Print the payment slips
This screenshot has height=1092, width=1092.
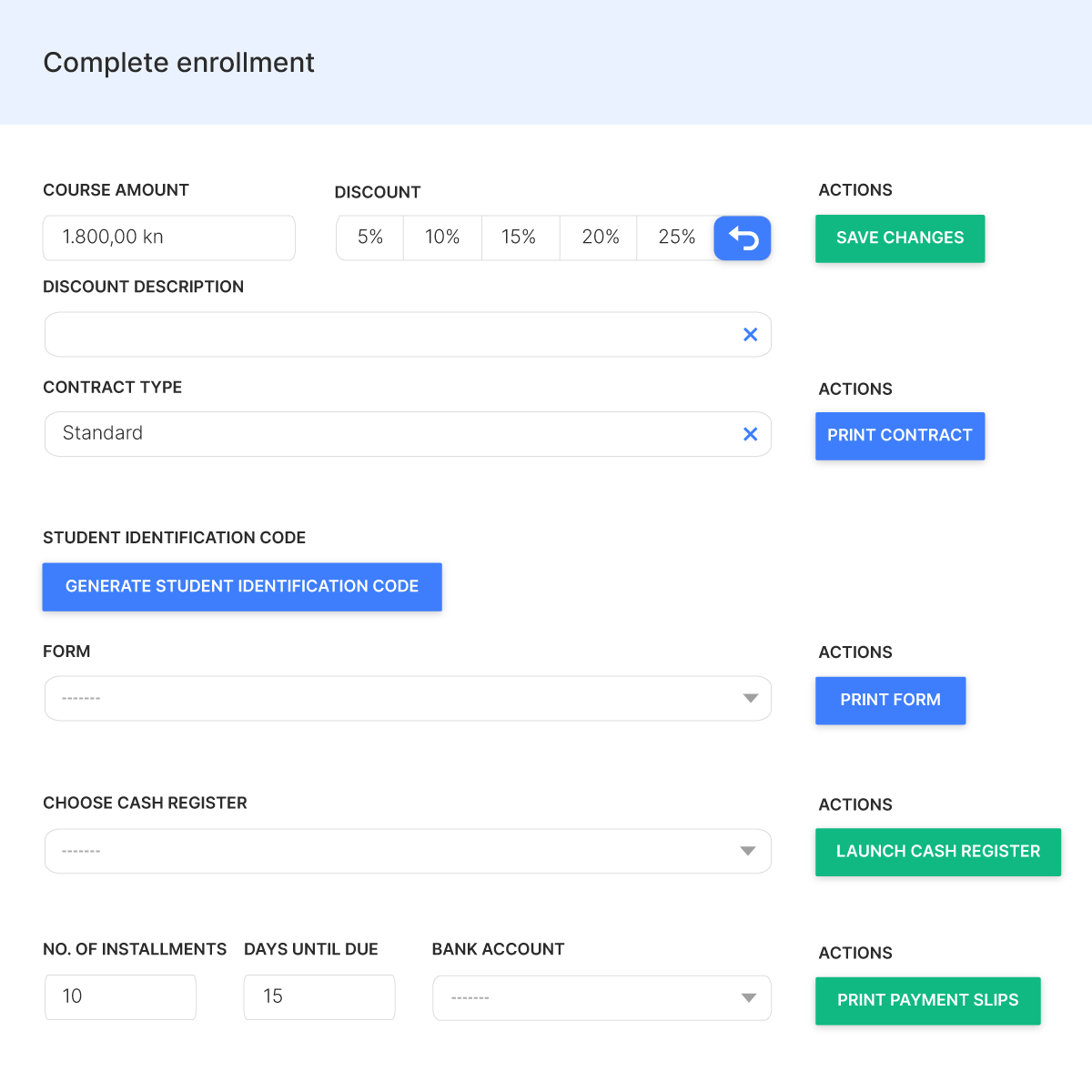pyautogui.click(x=927, y=1001)
